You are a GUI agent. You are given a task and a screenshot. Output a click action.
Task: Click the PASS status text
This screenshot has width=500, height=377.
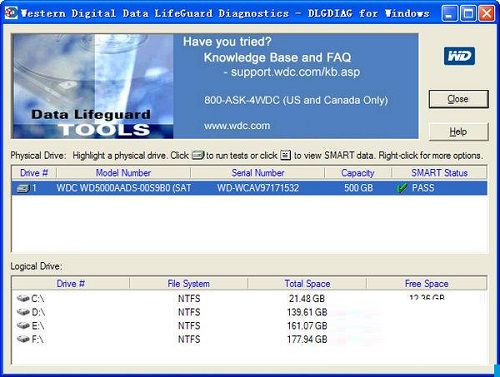click(423, 188)
